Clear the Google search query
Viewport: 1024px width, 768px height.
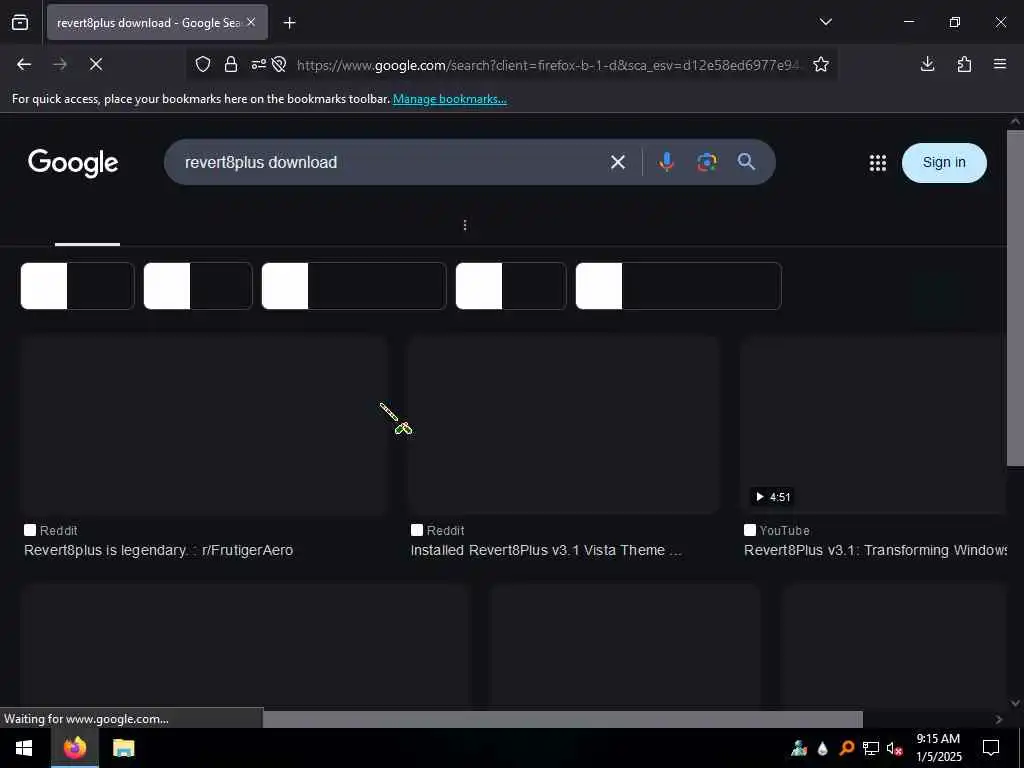(618, 162)
